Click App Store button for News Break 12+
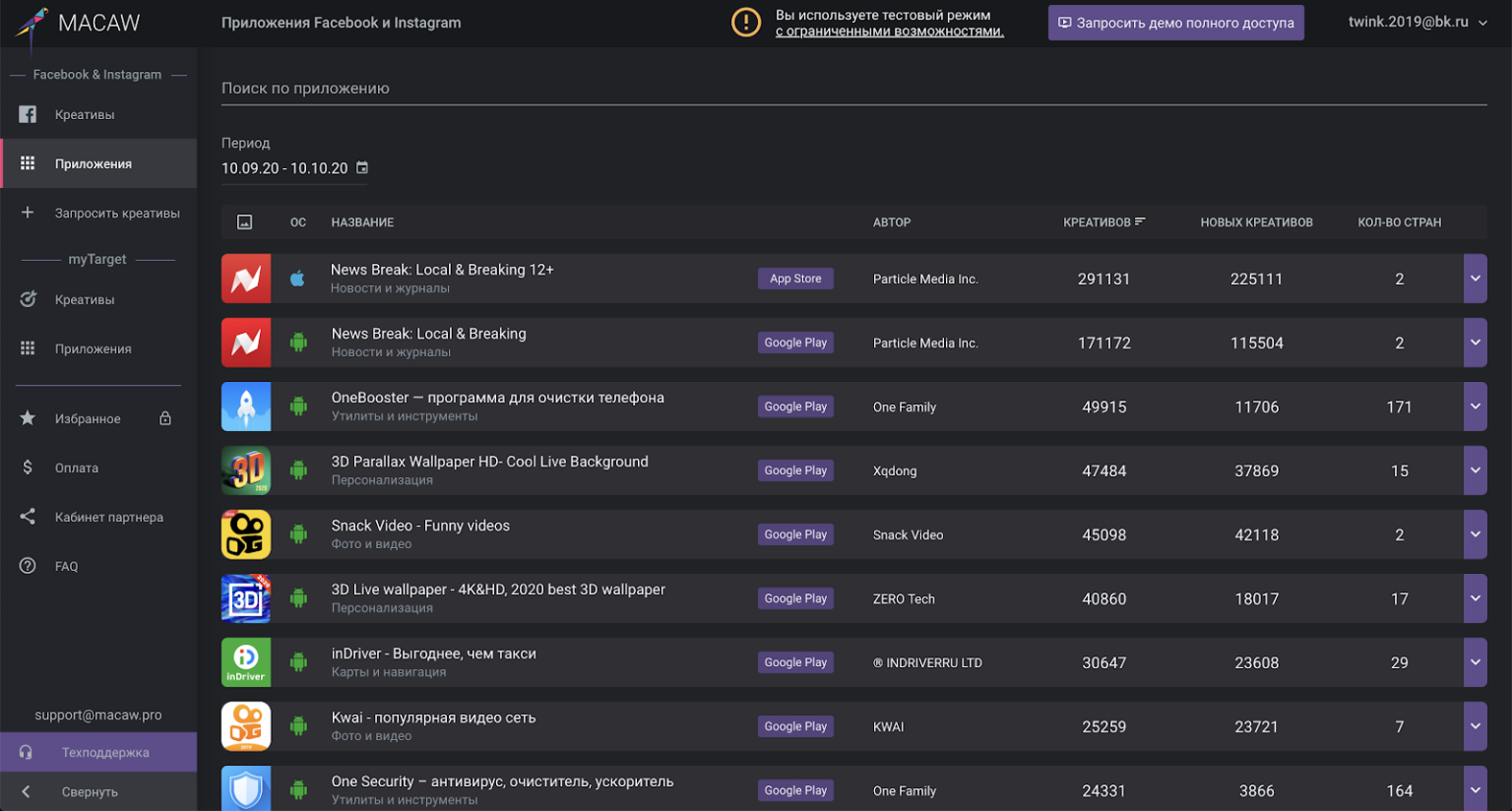This screenshot has width=1512, height=811. pos(795,279)
